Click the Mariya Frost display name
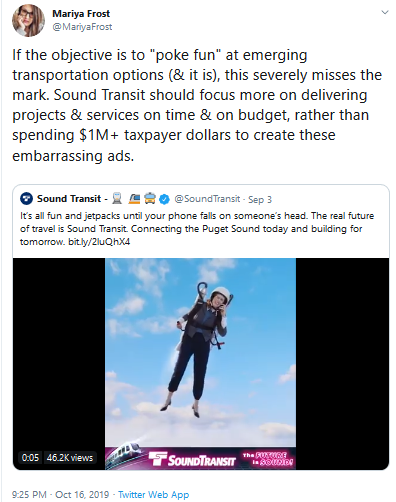396x502 pixels. point(81,14)
